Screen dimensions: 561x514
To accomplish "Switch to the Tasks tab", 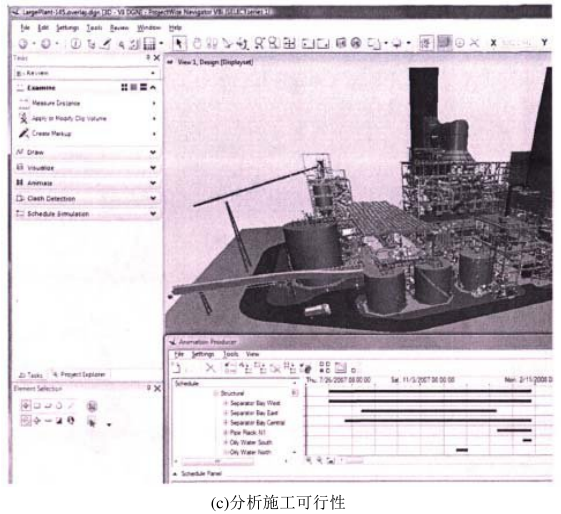I will (31, 375).
